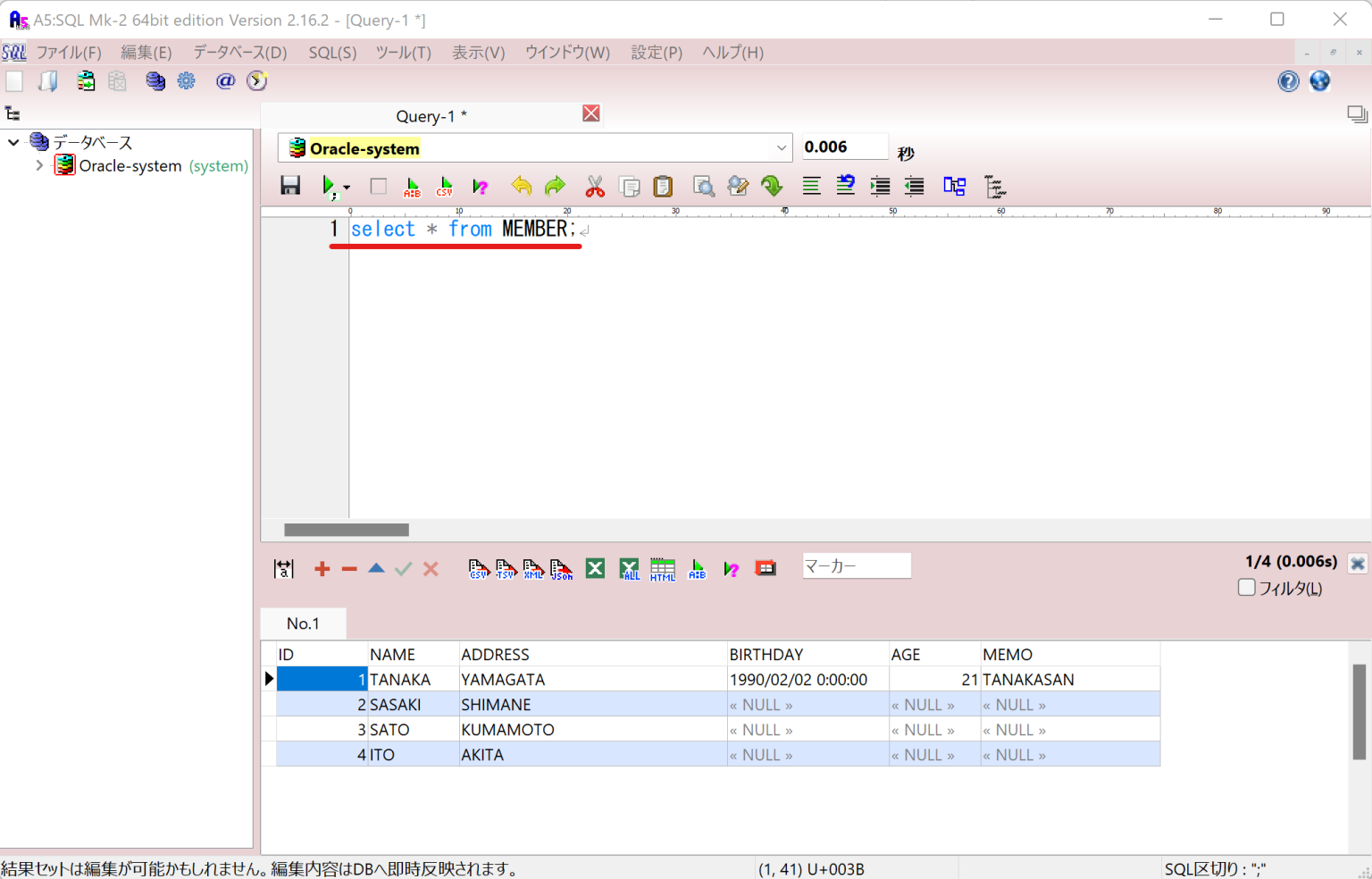Image resolution: width=1372 pixels, height=879 pixels.
Task: Export result set as CSV
Action: [479, 568]
